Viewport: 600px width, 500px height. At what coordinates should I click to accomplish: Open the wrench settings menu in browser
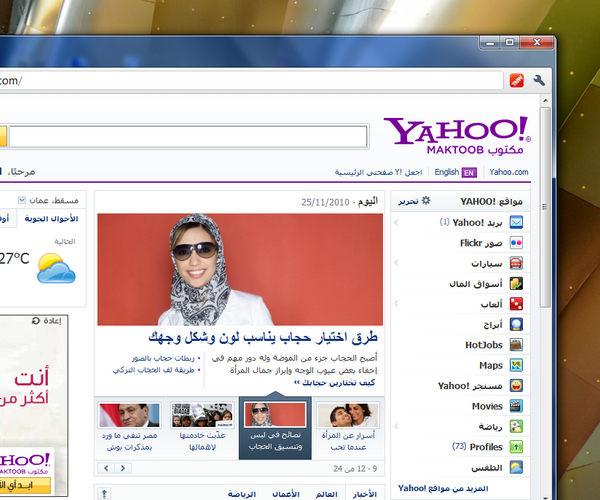539,80
